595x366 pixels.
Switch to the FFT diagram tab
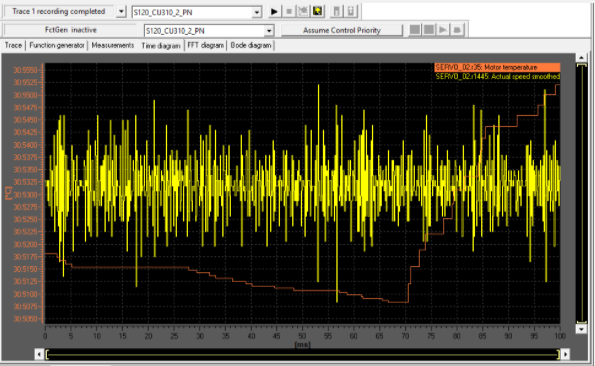click(x=205, y=46)
